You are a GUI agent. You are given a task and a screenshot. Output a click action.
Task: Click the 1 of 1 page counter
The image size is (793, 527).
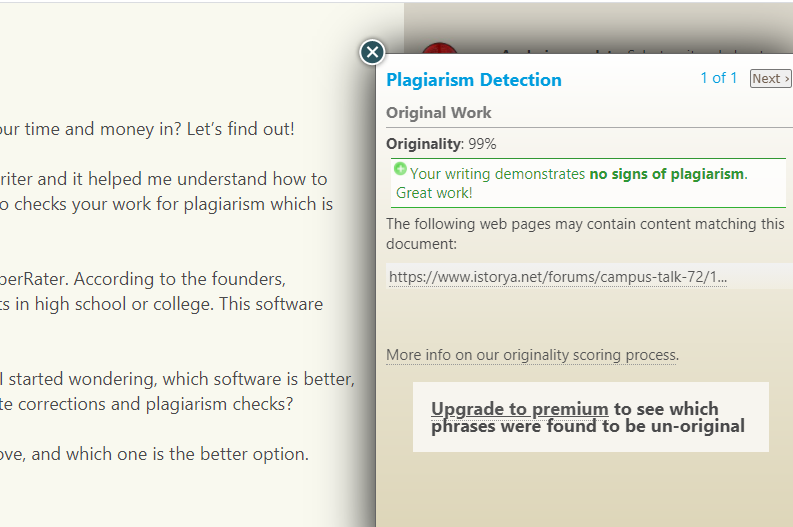tap(719, 78)
